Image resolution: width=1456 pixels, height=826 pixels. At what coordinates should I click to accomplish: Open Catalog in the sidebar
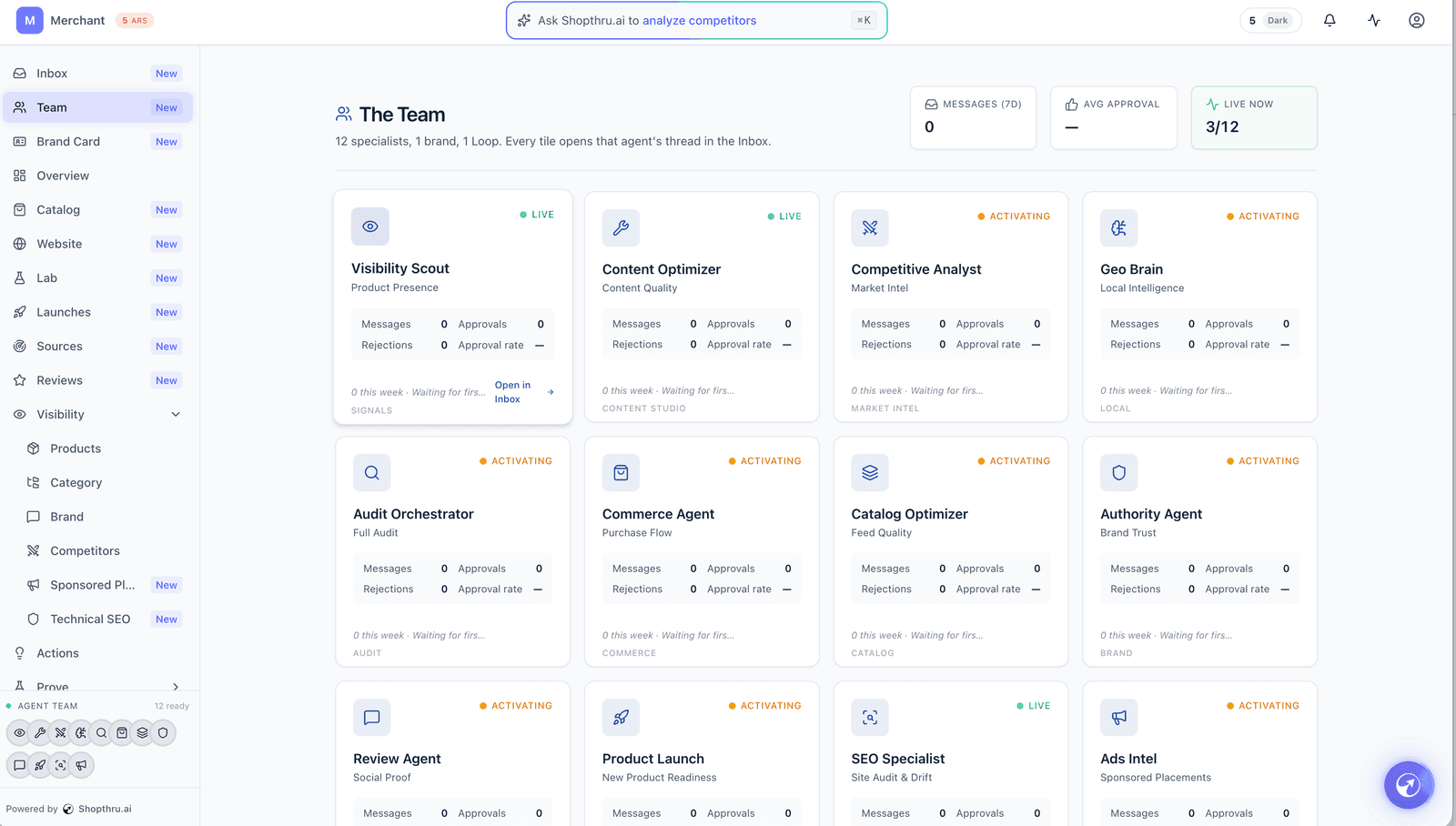click(97, 210)
